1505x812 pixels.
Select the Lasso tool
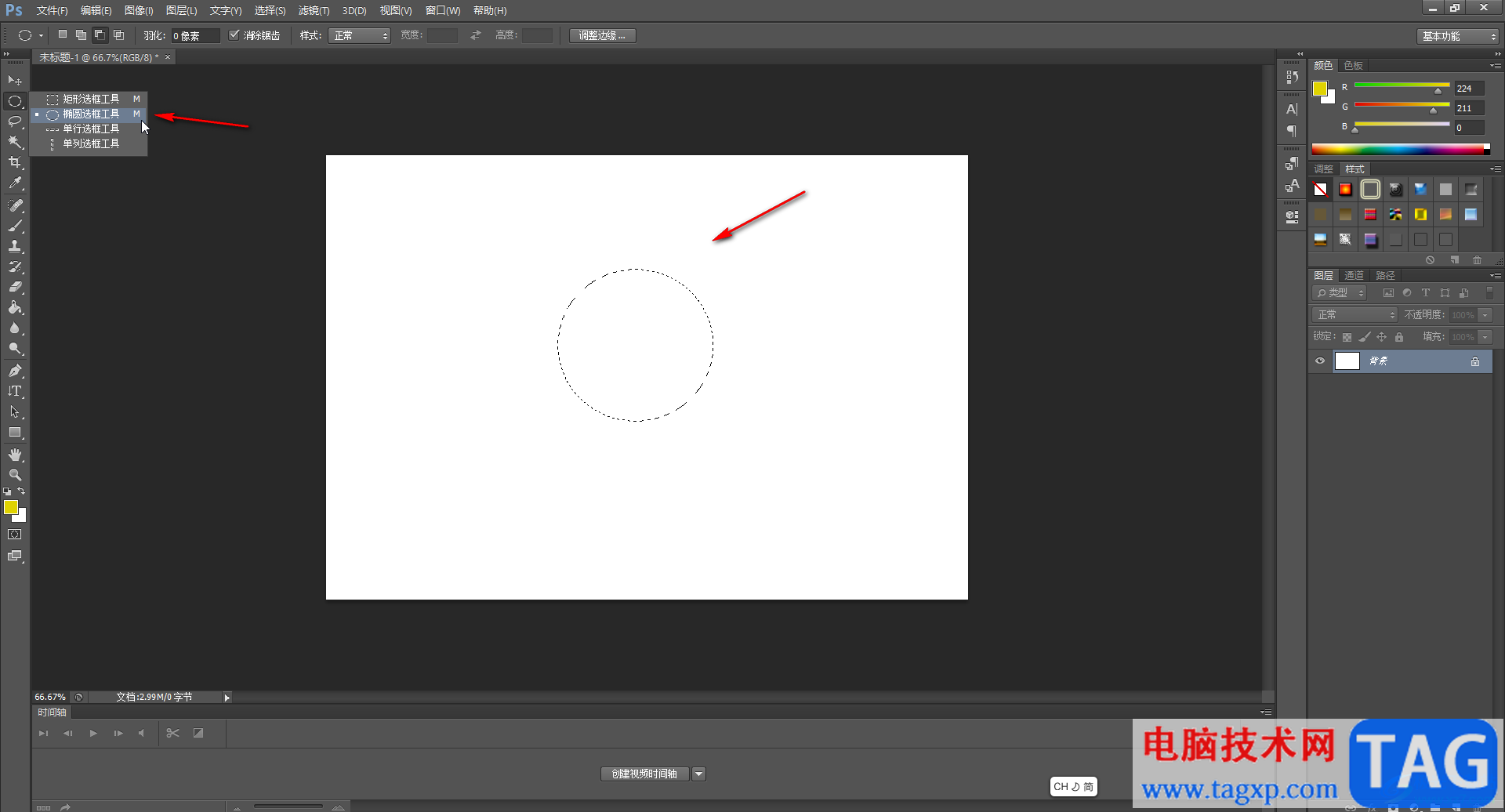[15, 121]
